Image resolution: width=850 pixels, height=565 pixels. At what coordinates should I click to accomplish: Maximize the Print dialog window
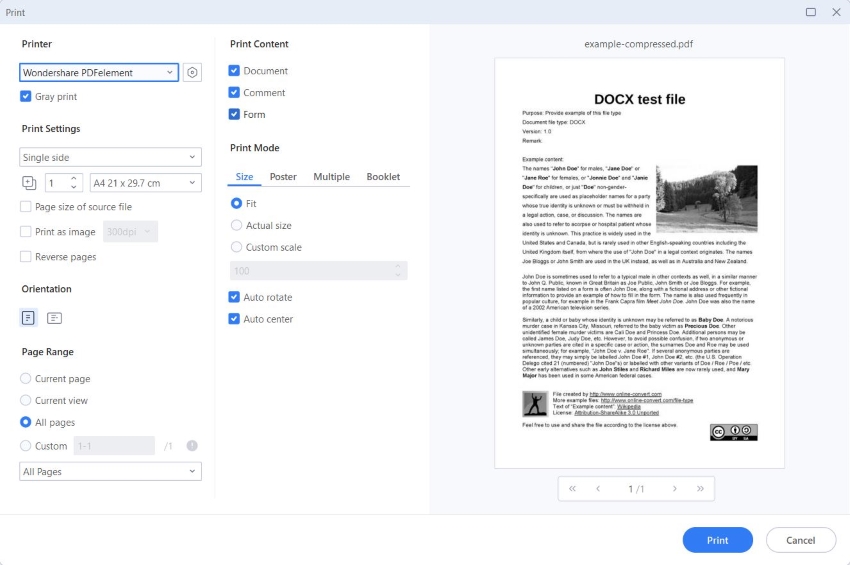click(810, 12)
